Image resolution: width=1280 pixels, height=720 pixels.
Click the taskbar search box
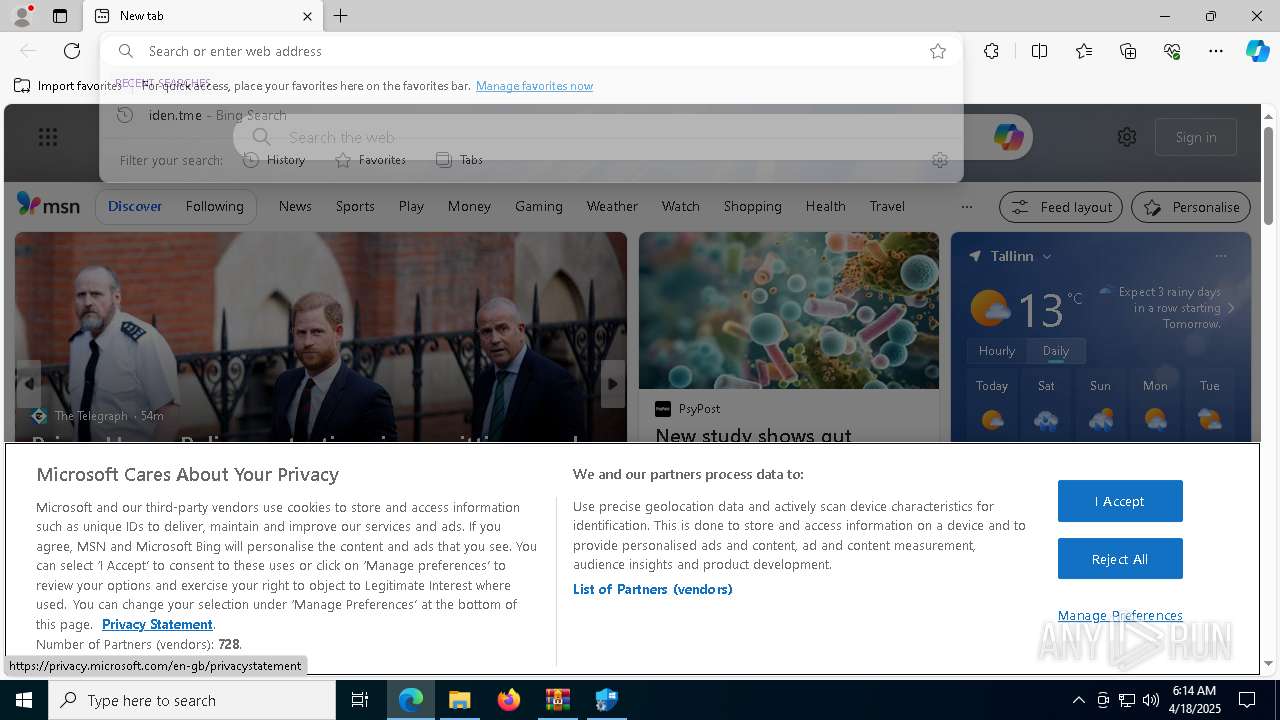pyautogui.click(x=192, y=700)
